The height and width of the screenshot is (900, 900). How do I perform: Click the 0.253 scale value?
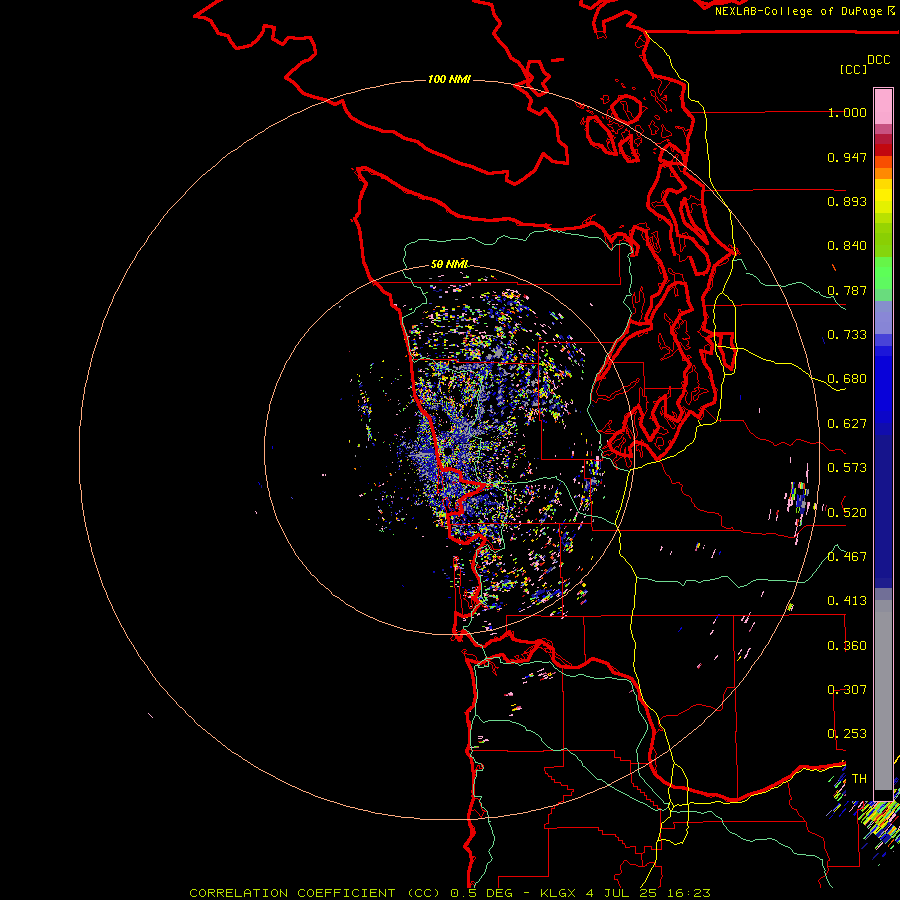847,734
